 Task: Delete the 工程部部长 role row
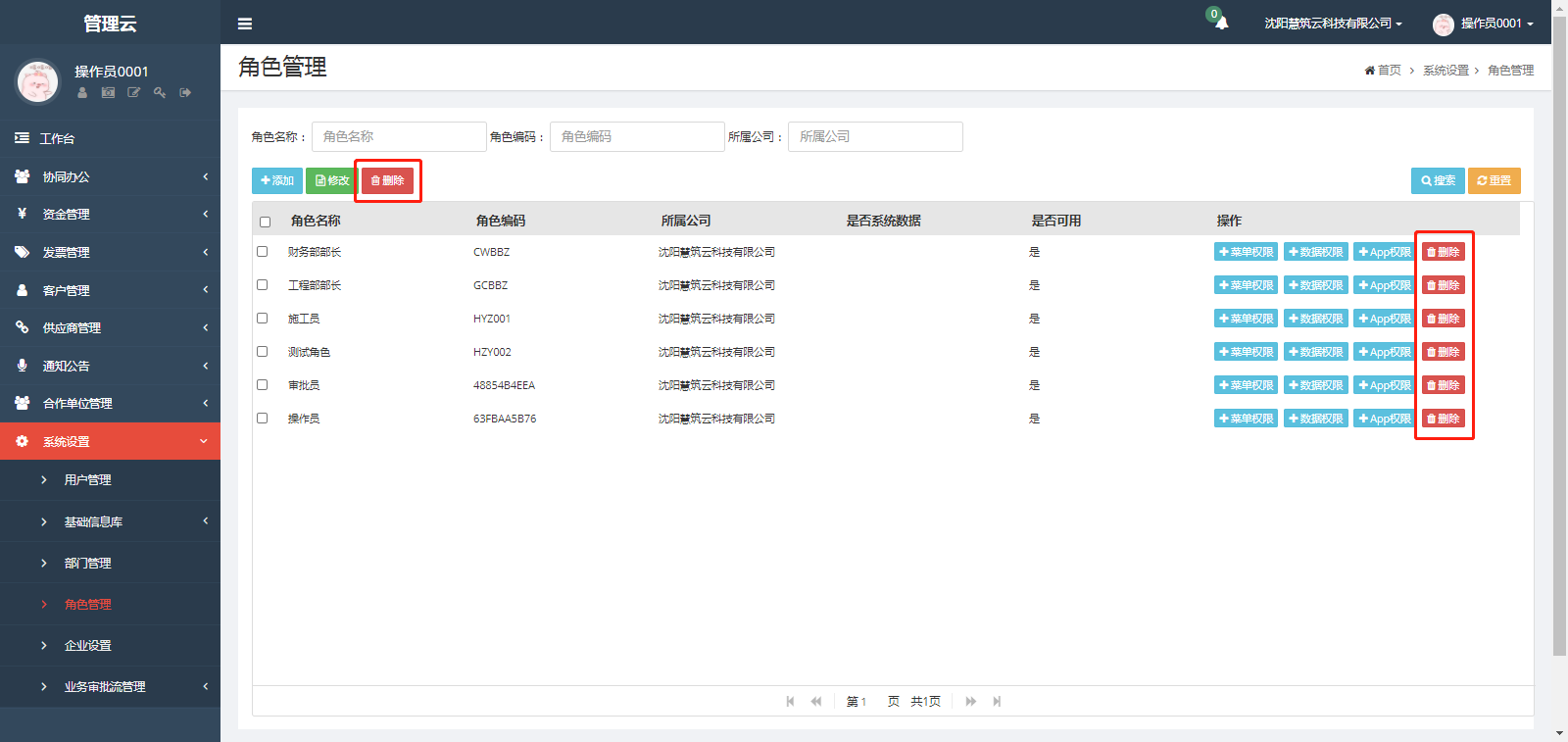pos(1444,285)
